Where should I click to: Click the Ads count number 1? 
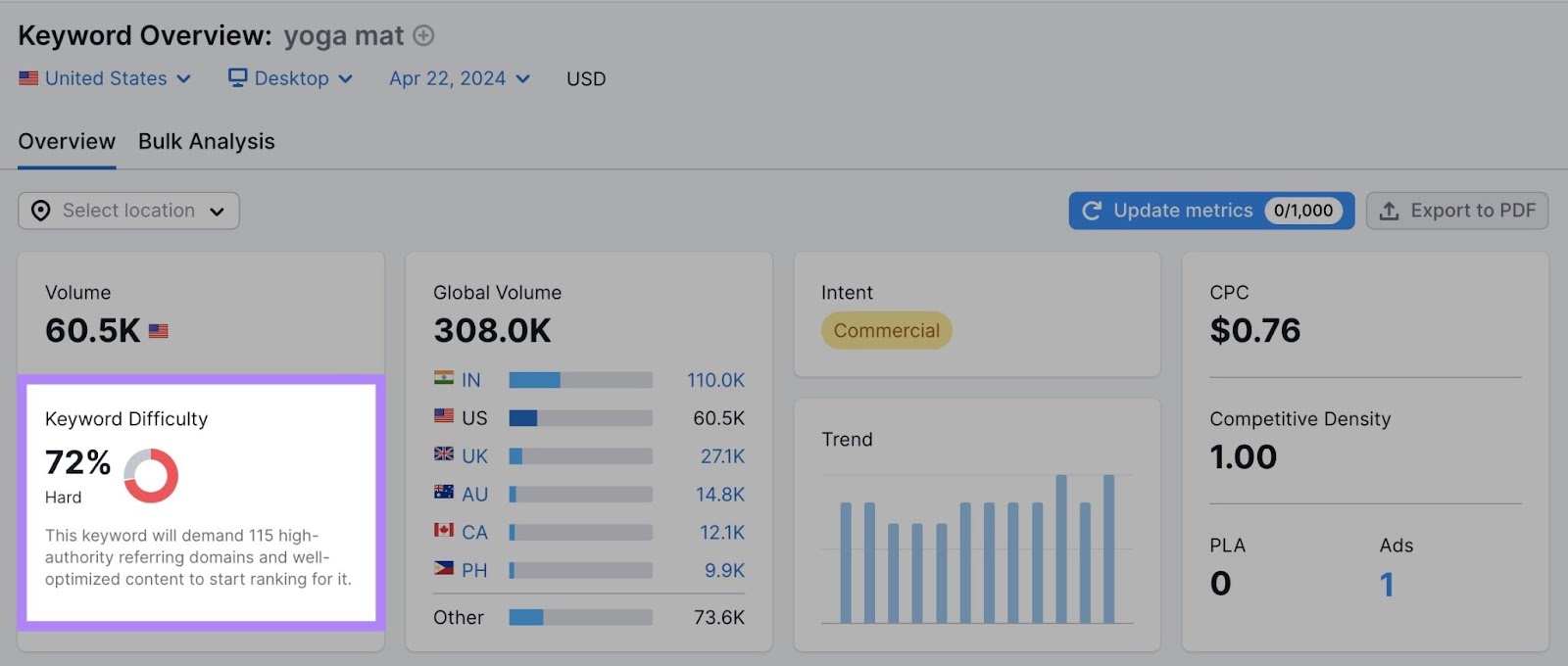click(1387, 585)
